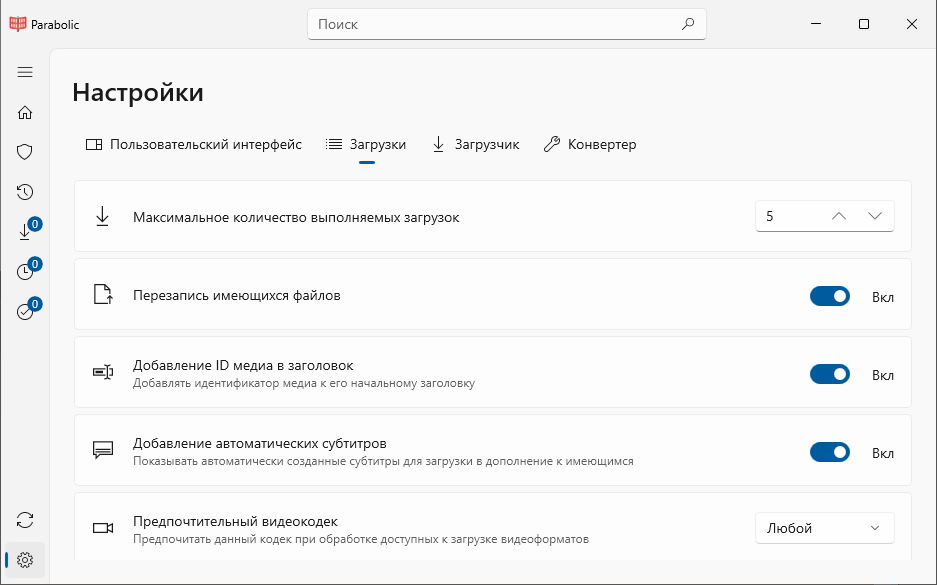The width and height of the screenshot is (937, 585).
Task: Click the update/refresh arrows icon in sidebar
Action: tap(25, 520)
